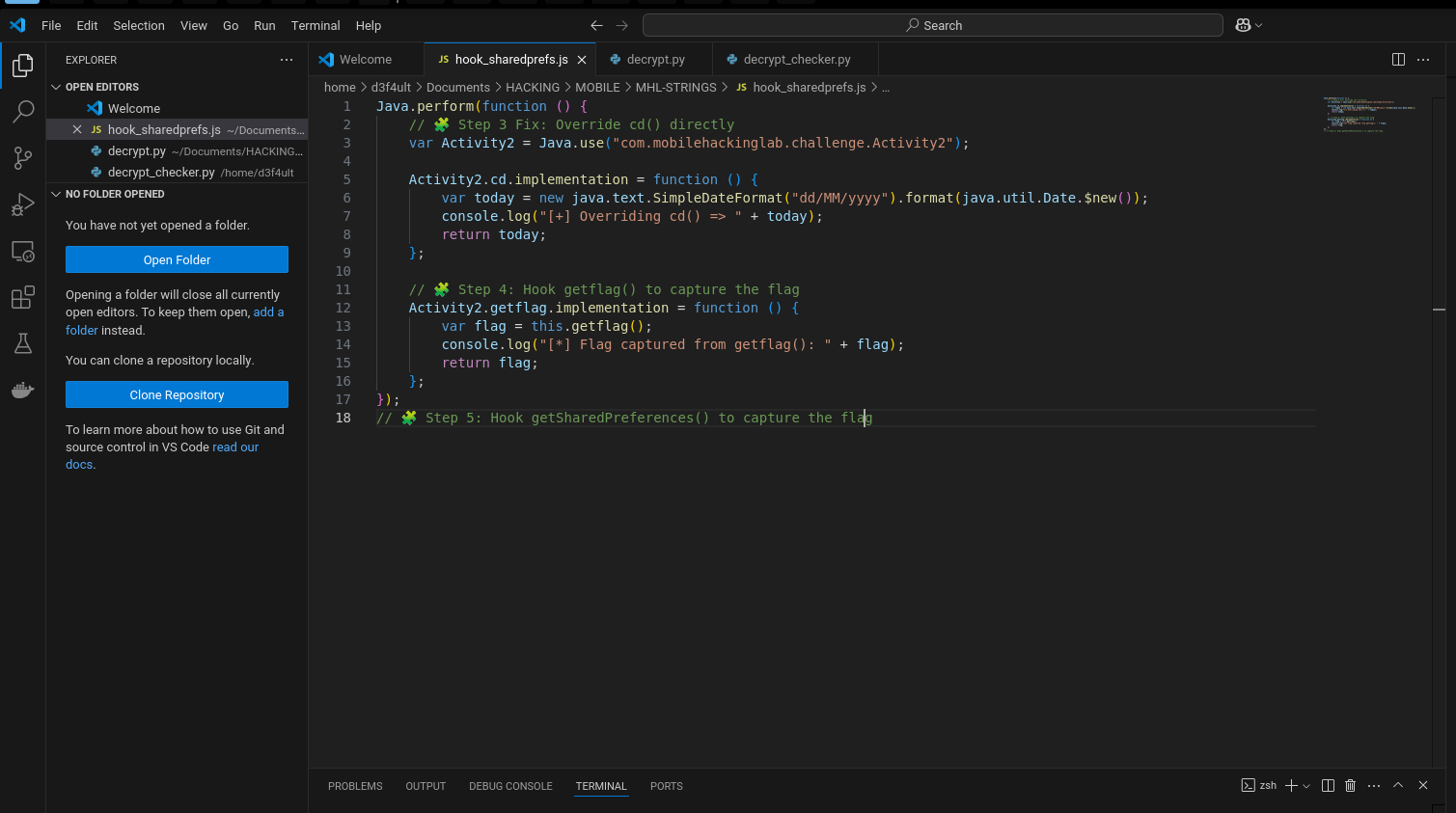
Task: Split the terminal panel
Action: [x=1328, y=786]
